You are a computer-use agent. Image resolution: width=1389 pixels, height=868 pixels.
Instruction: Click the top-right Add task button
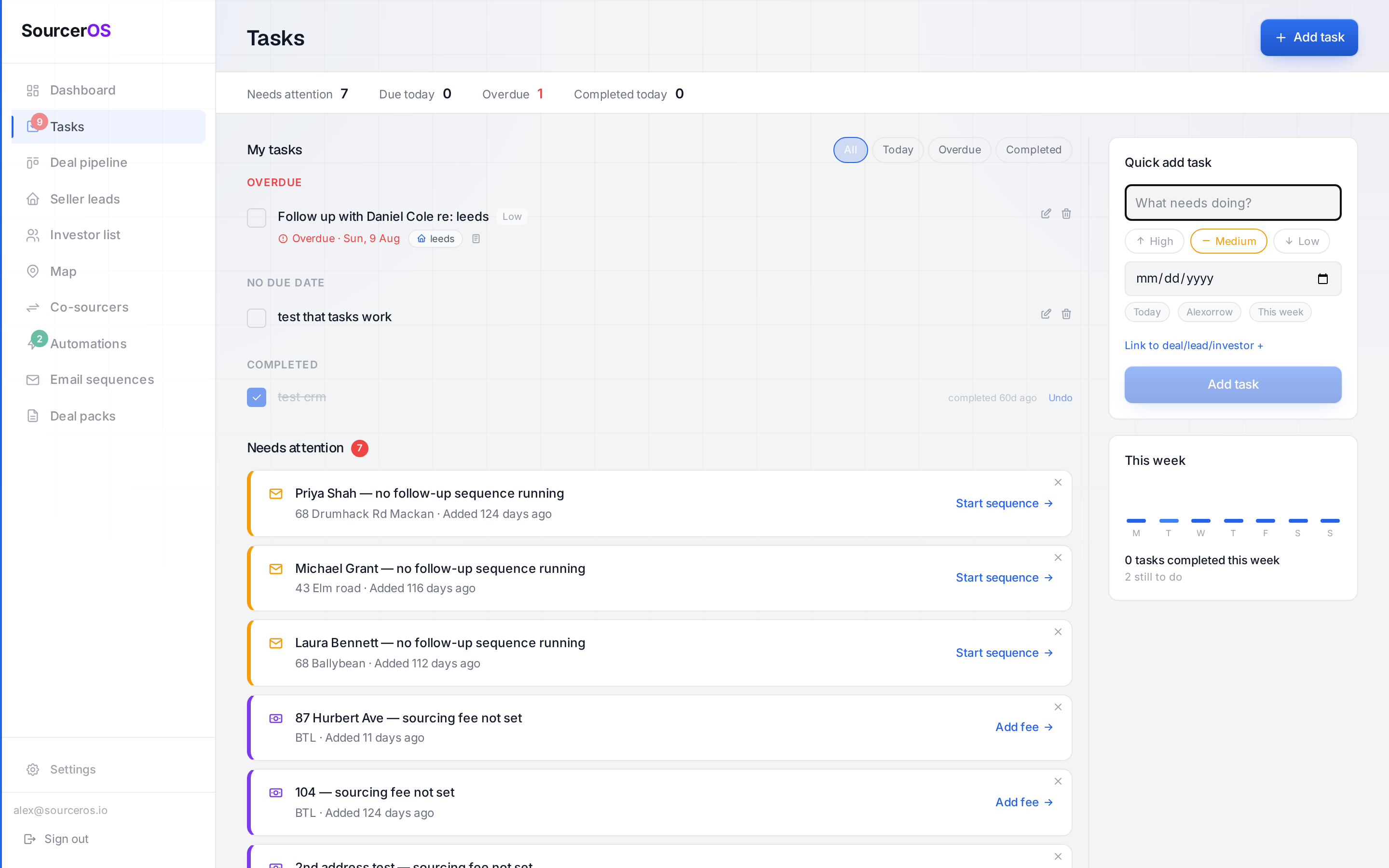point(1308,37)
